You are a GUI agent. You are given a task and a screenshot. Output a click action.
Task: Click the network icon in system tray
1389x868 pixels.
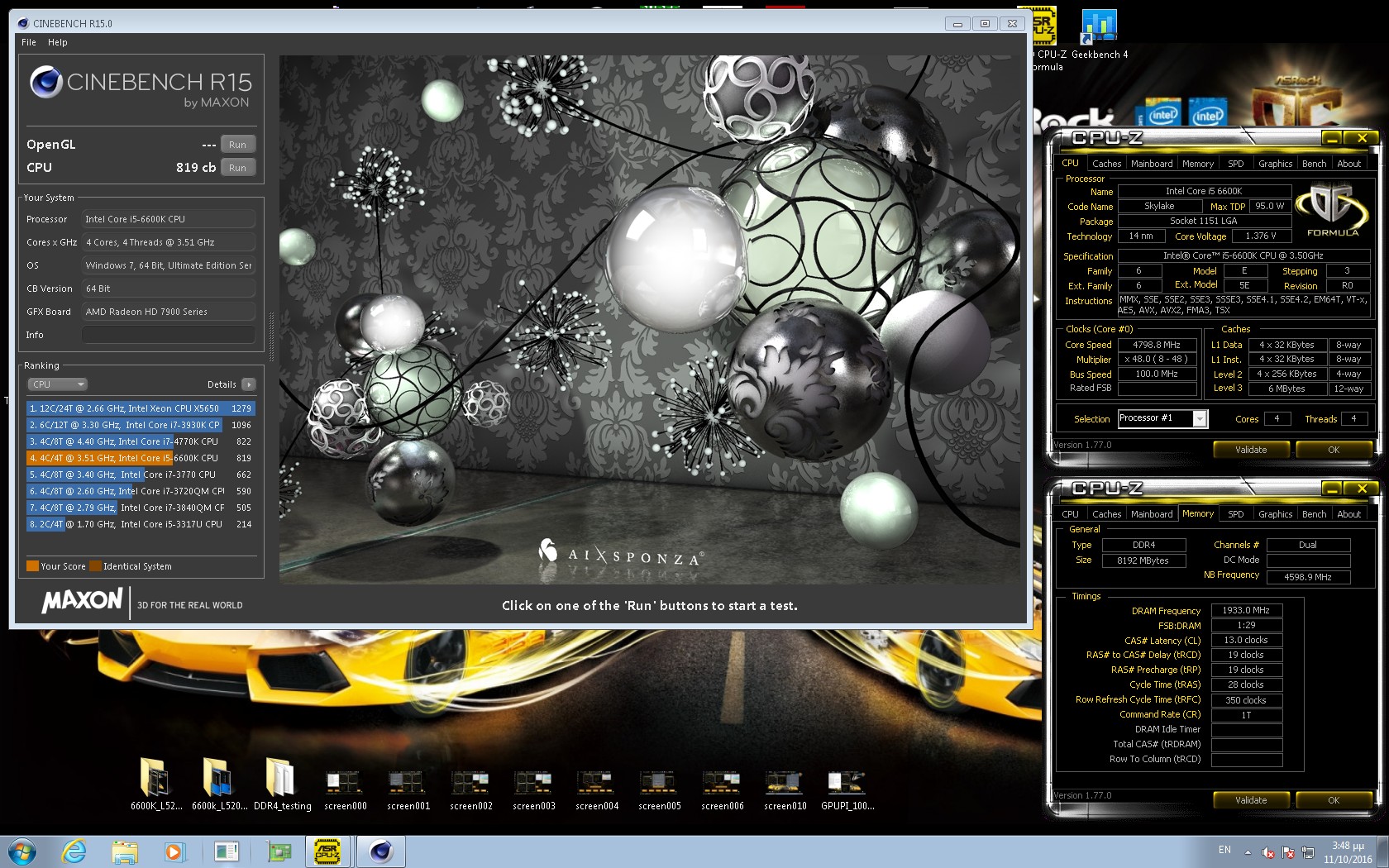tap(1308, 852)
